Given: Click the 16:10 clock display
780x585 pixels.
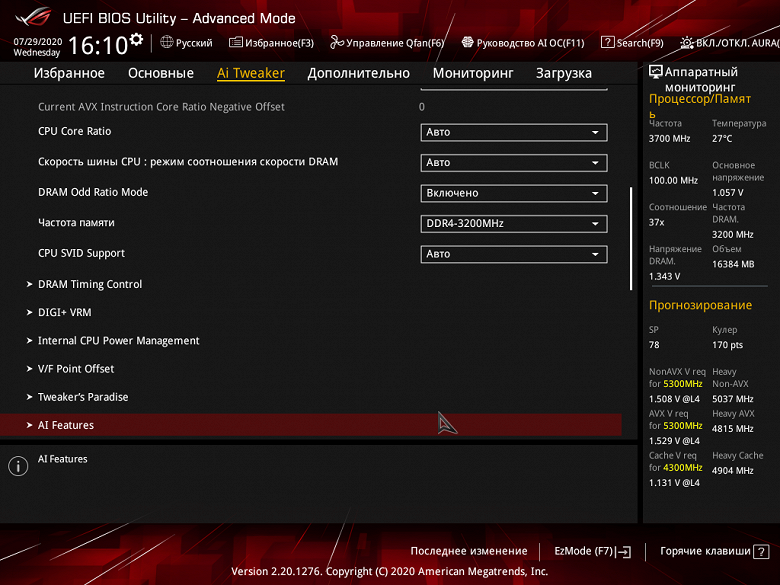Looking at the screenshot, I should coord(98,46).
